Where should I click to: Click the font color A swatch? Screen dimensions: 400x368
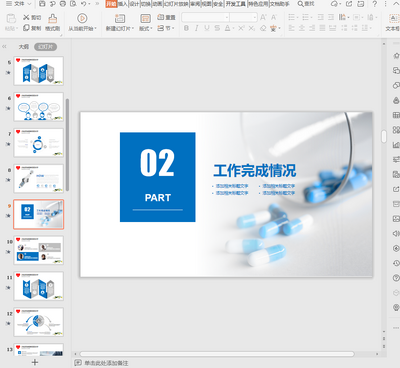click(x=227, y=28)
